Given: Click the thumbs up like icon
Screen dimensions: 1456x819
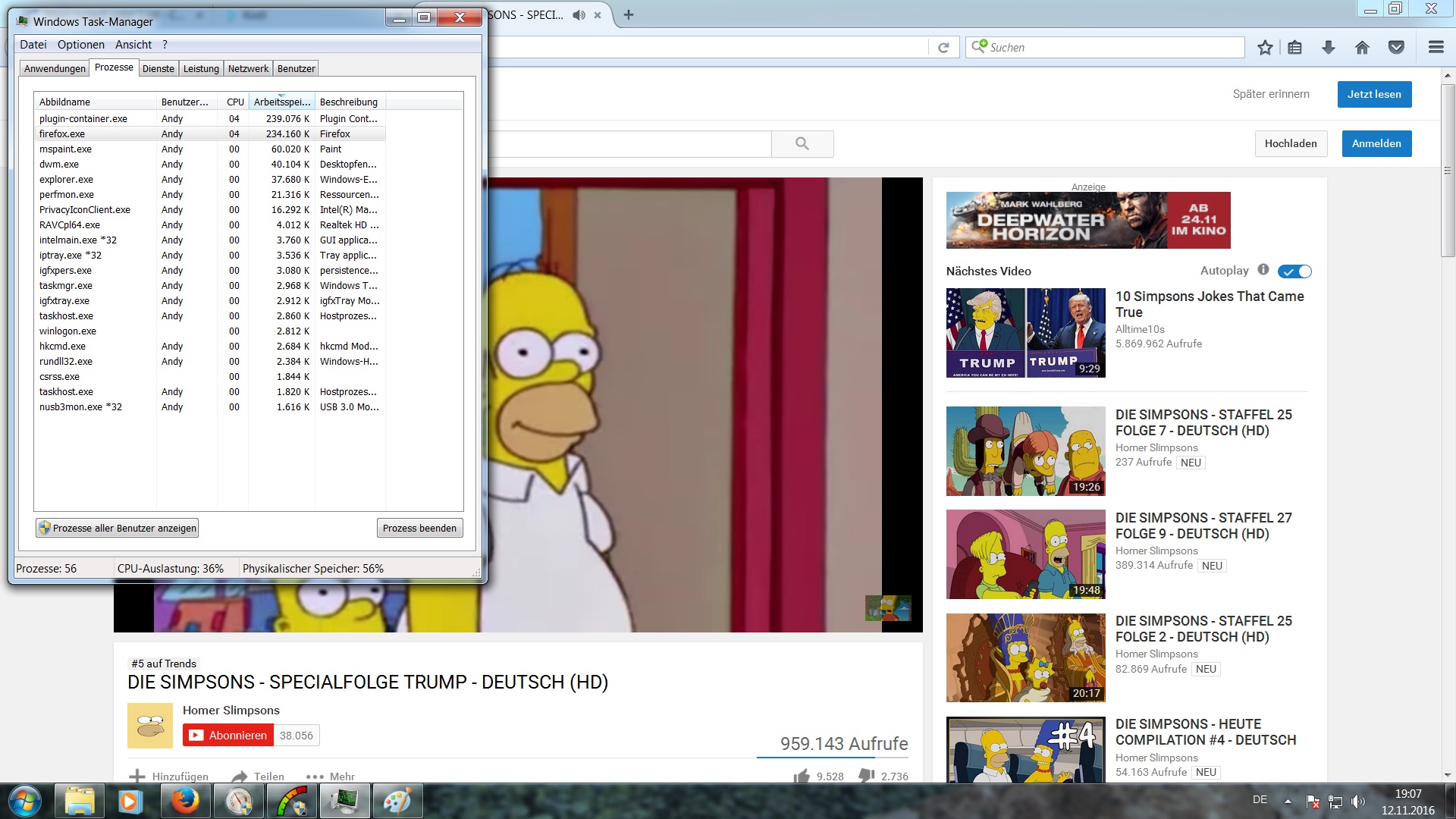Looking at the screenshot, I should click(802, 776).
